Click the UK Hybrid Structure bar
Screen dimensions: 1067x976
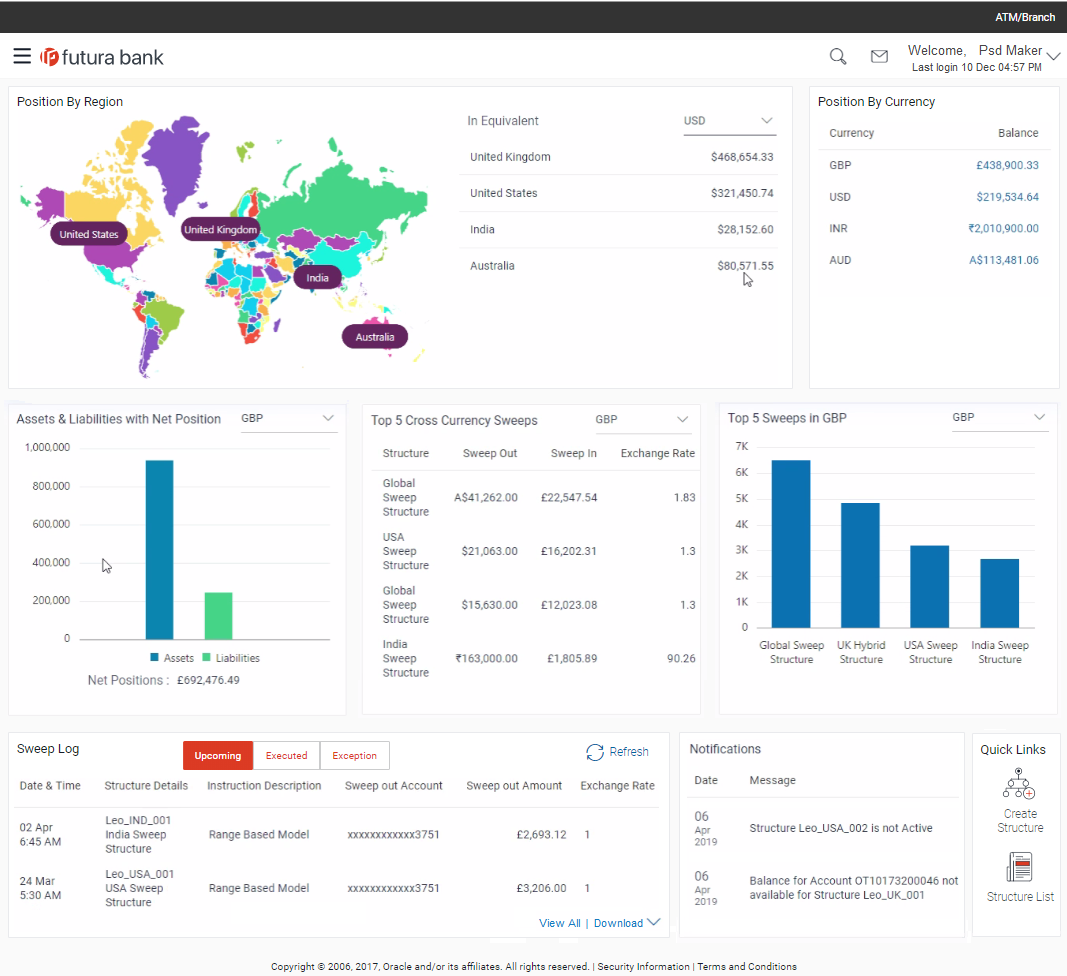(860, 565)
